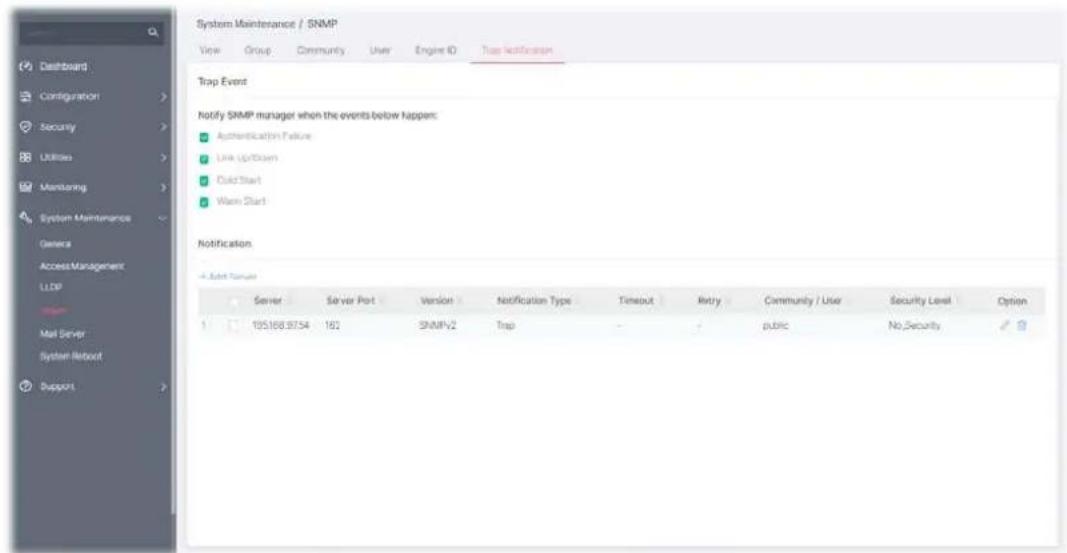This screenshot has width=1067, height=553.
Task: Click the Configuration sidebar icon
Action: coord(26,97)
